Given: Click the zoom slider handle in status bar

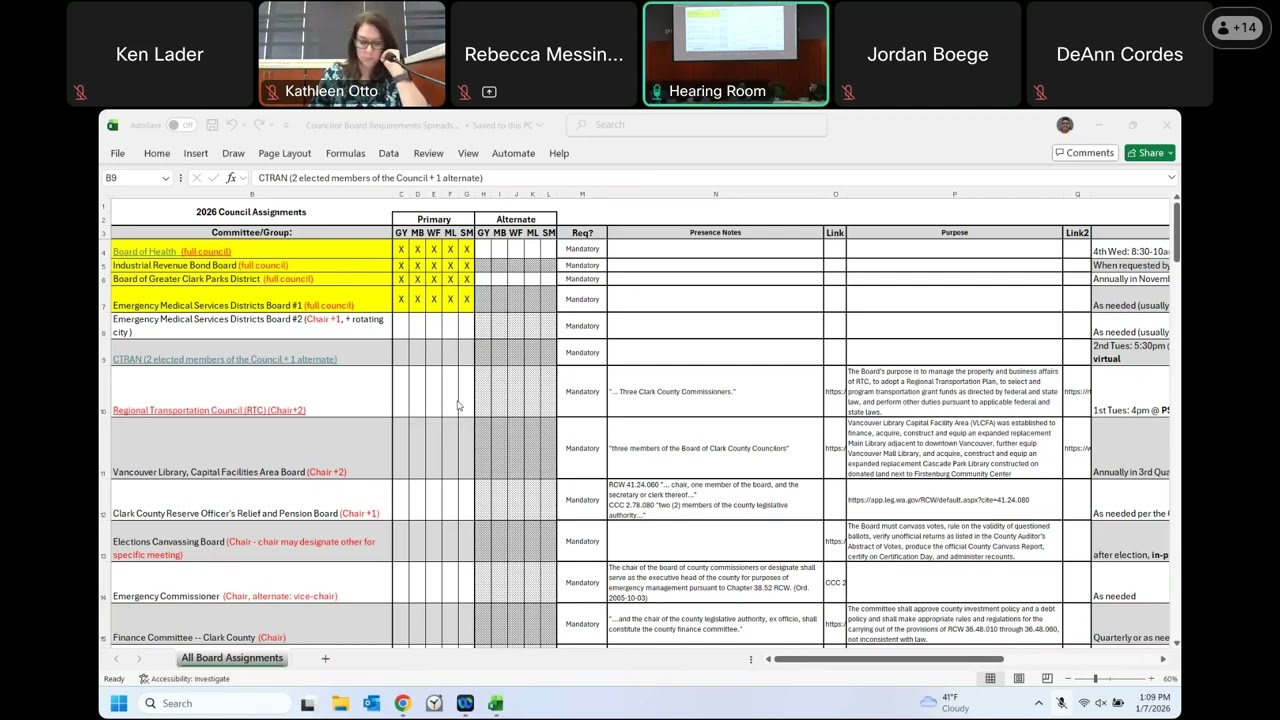Looking at the screenshot, I should click(x=1095, y=679).
